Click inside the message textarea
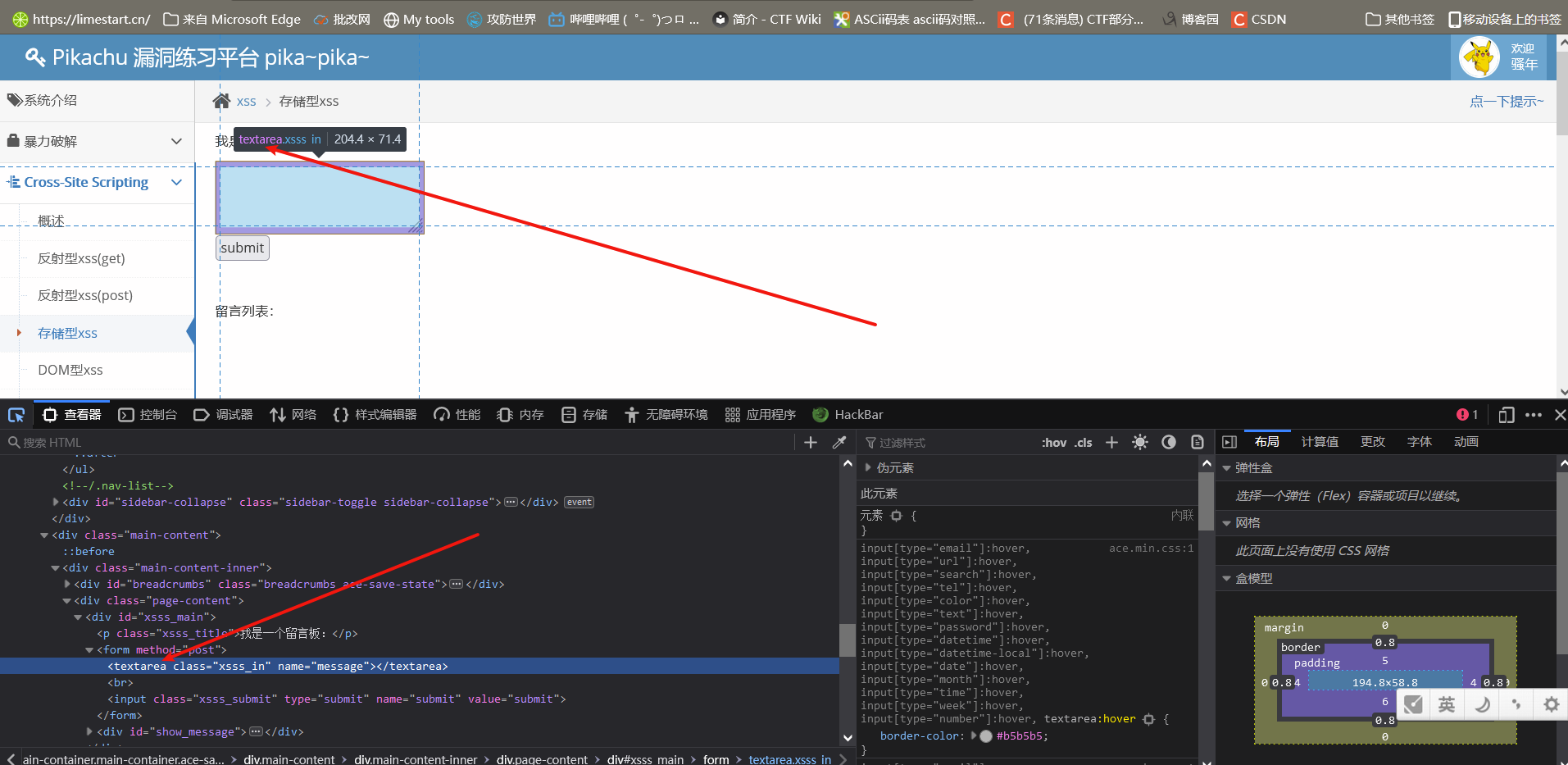 (320, 198)
